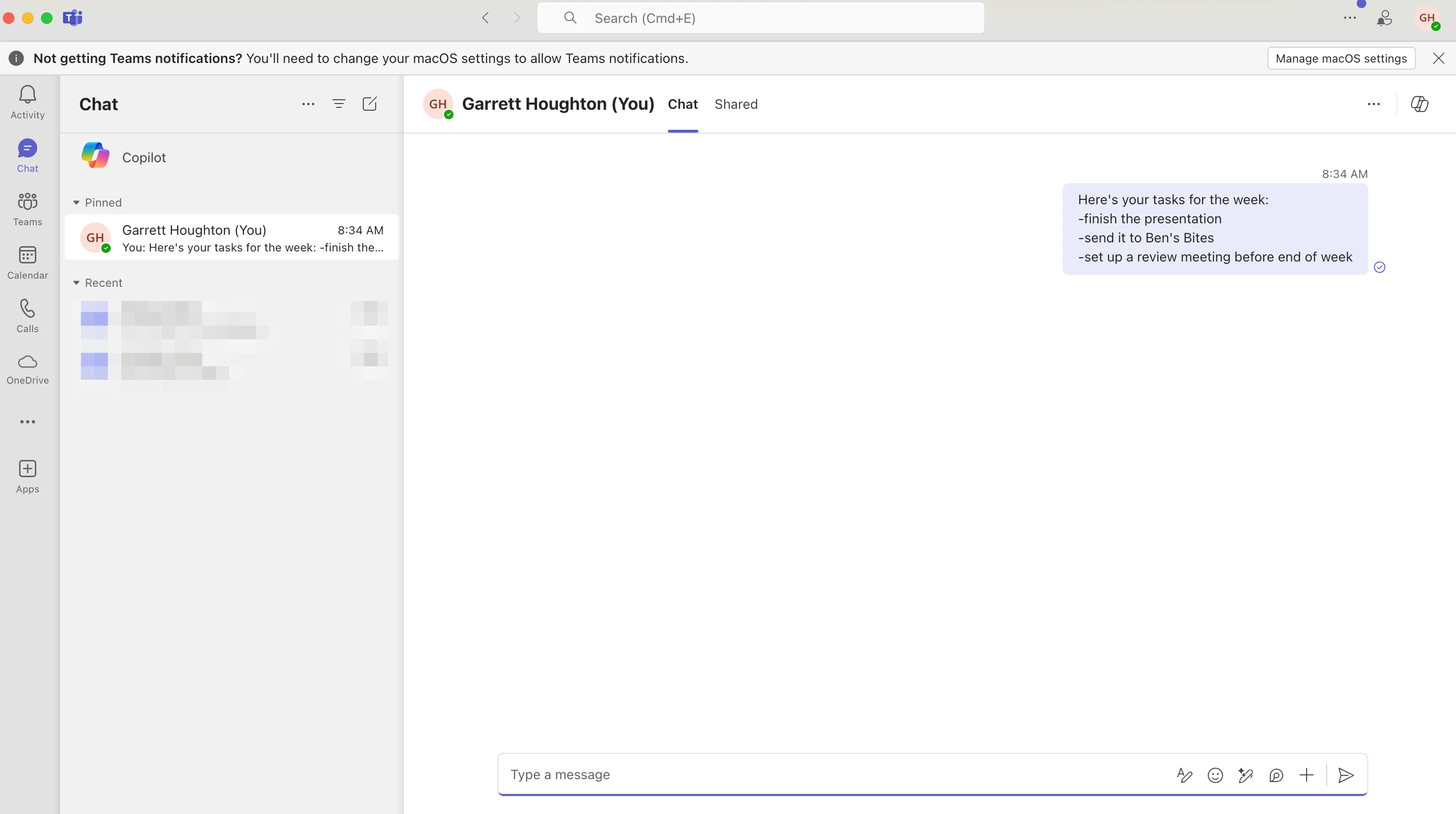This screenshot has width=1456, height=814.
Task: Click the filter chats icon
Action: click(338, 104)
